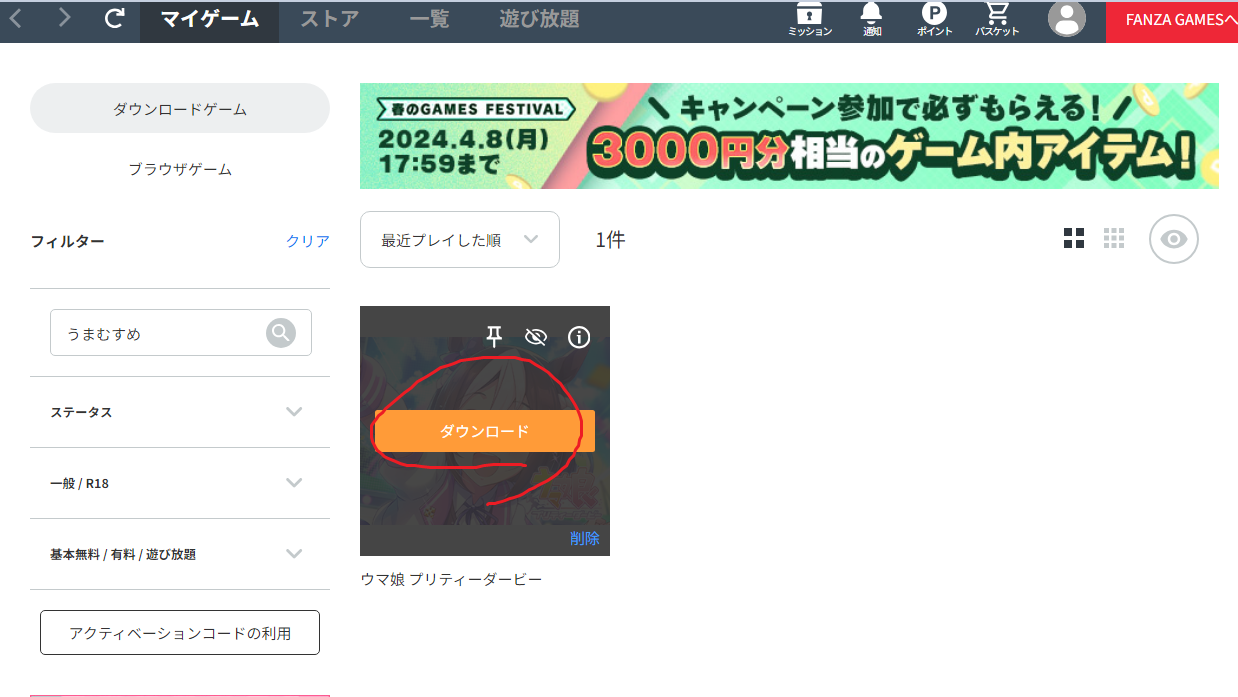The width and height of the screenshot is (1238, 697).
Task: Select the 遊び放題 tab
Action: pos(539,20)
